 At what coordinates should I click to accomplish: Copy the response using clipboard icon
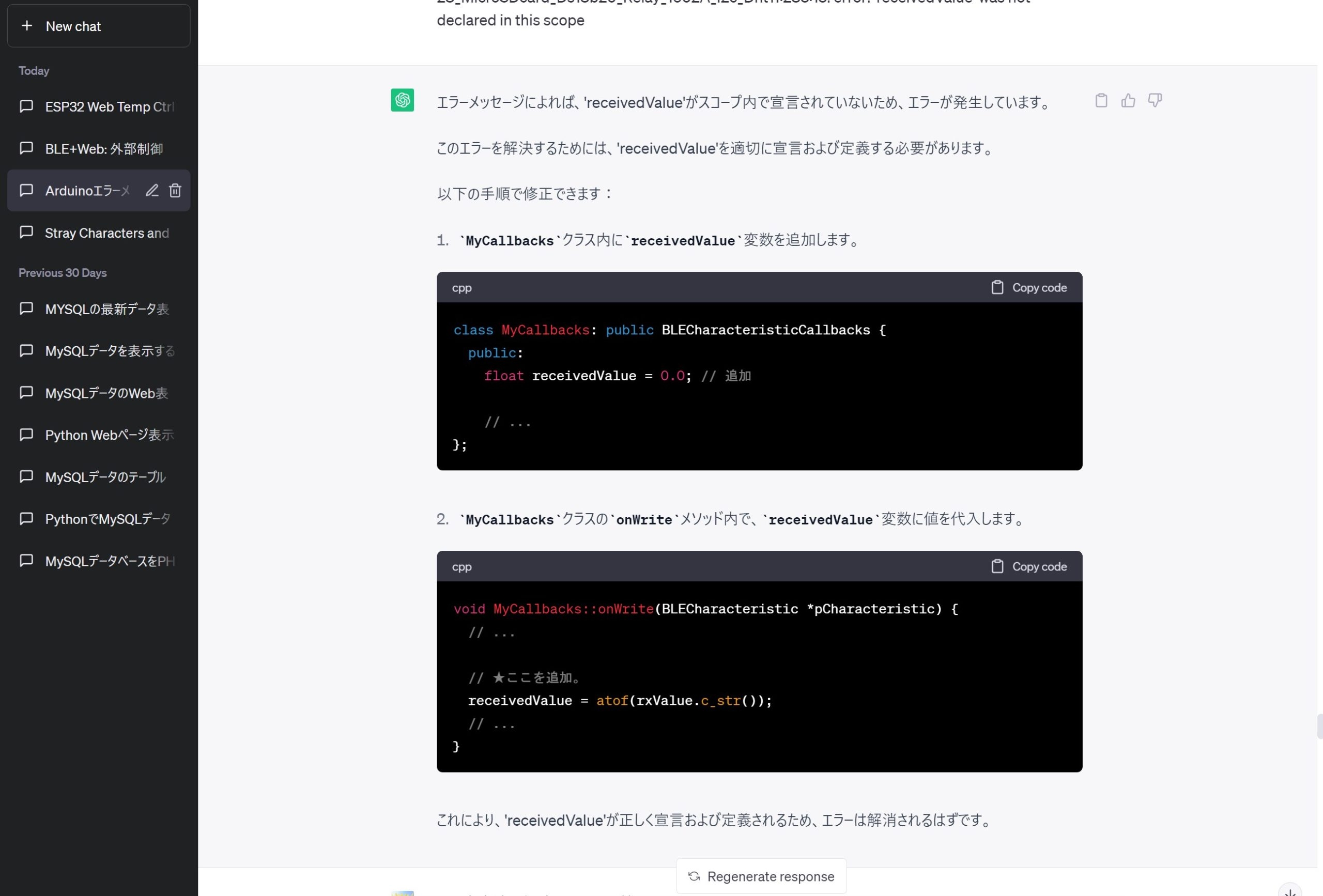pos(1101,101)
